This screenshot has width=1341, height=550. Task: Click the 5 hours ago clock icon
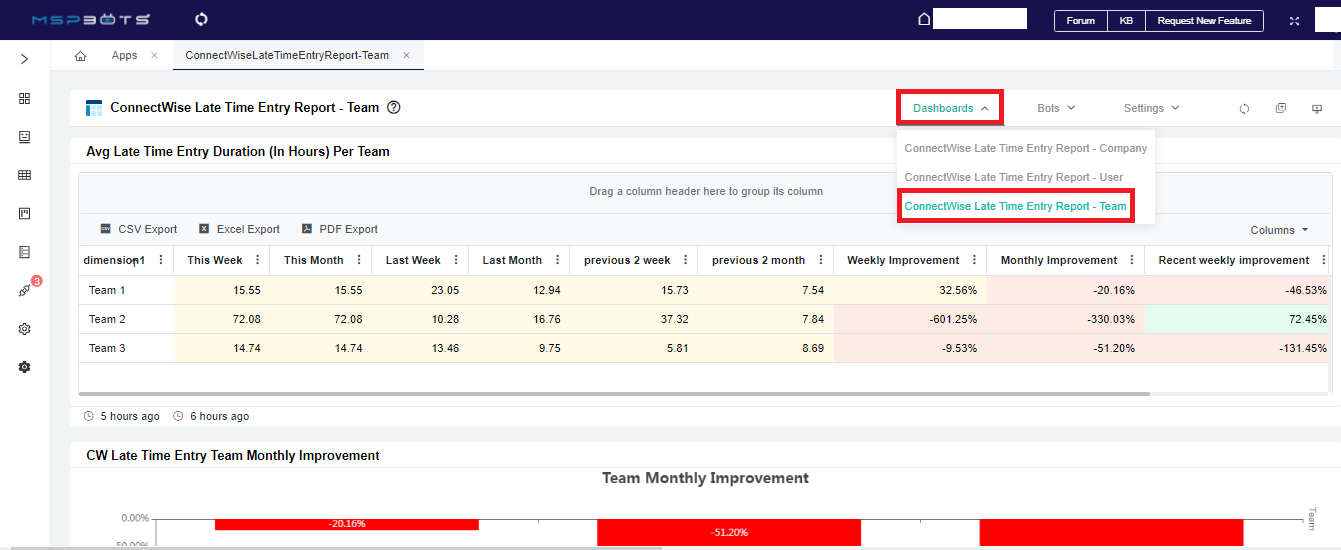point(89,416)
